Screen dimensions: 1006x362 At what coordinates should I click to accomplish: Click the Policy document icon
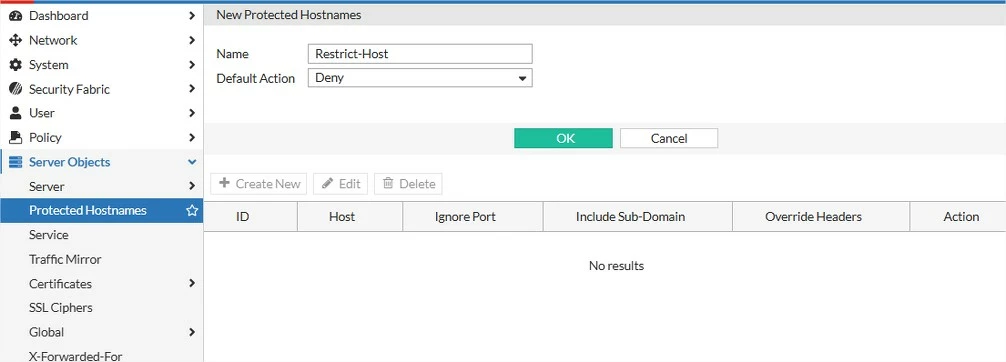coord(15,137)
